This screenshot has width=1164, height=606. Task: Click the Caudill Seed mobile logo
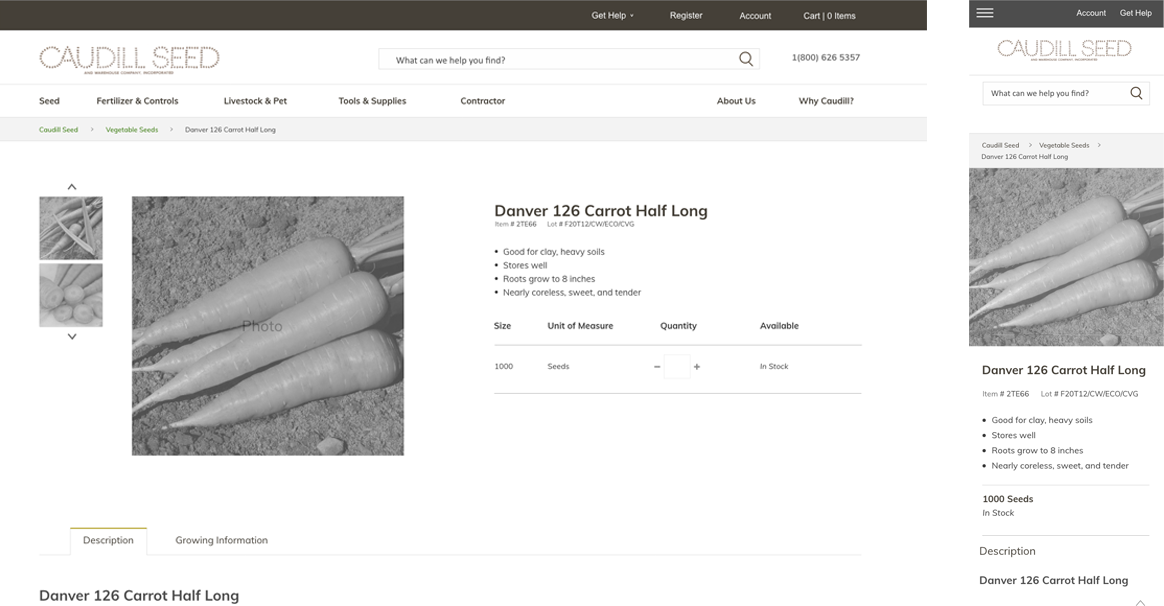1064,50
